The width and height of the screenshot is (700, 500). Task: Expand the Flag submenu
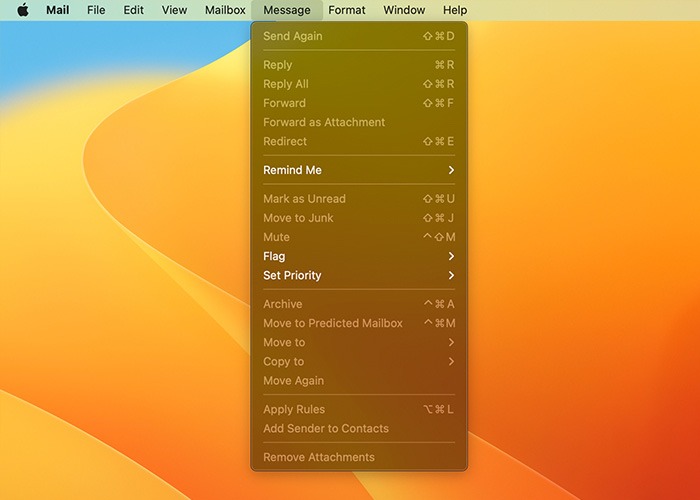[x=359, y=256]
